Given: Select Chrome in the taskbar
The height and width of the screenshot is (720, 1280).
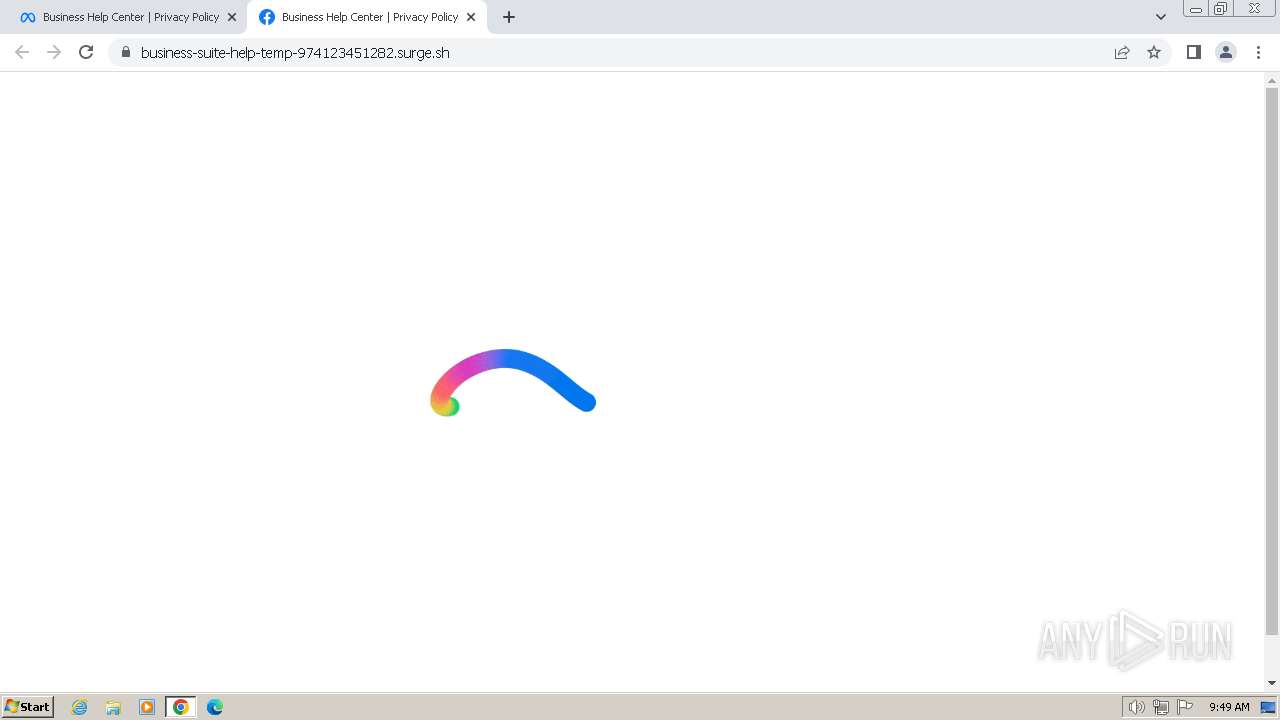Looking at the screenshot, I should [181, 707].
